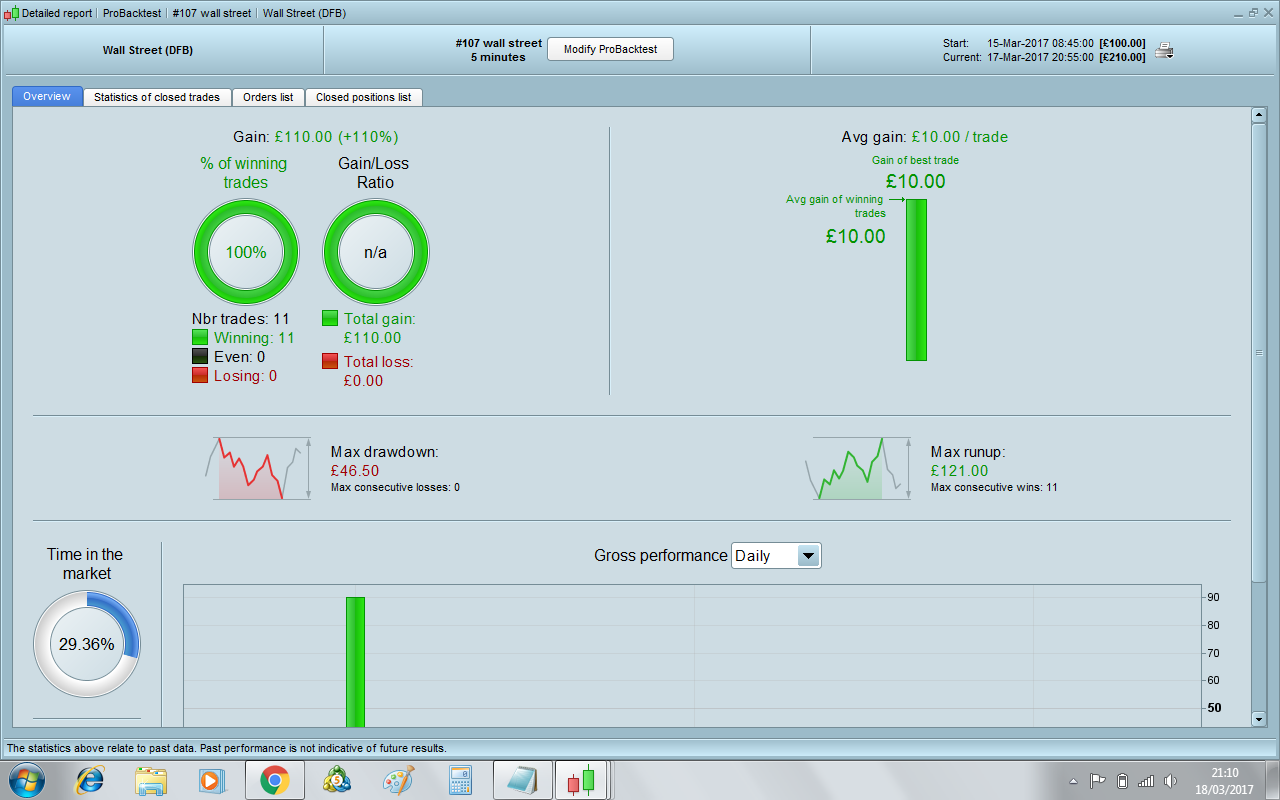Switch to the Notepad taskbar window
The image size is (1280, 800).
click(x=523, y=780)
